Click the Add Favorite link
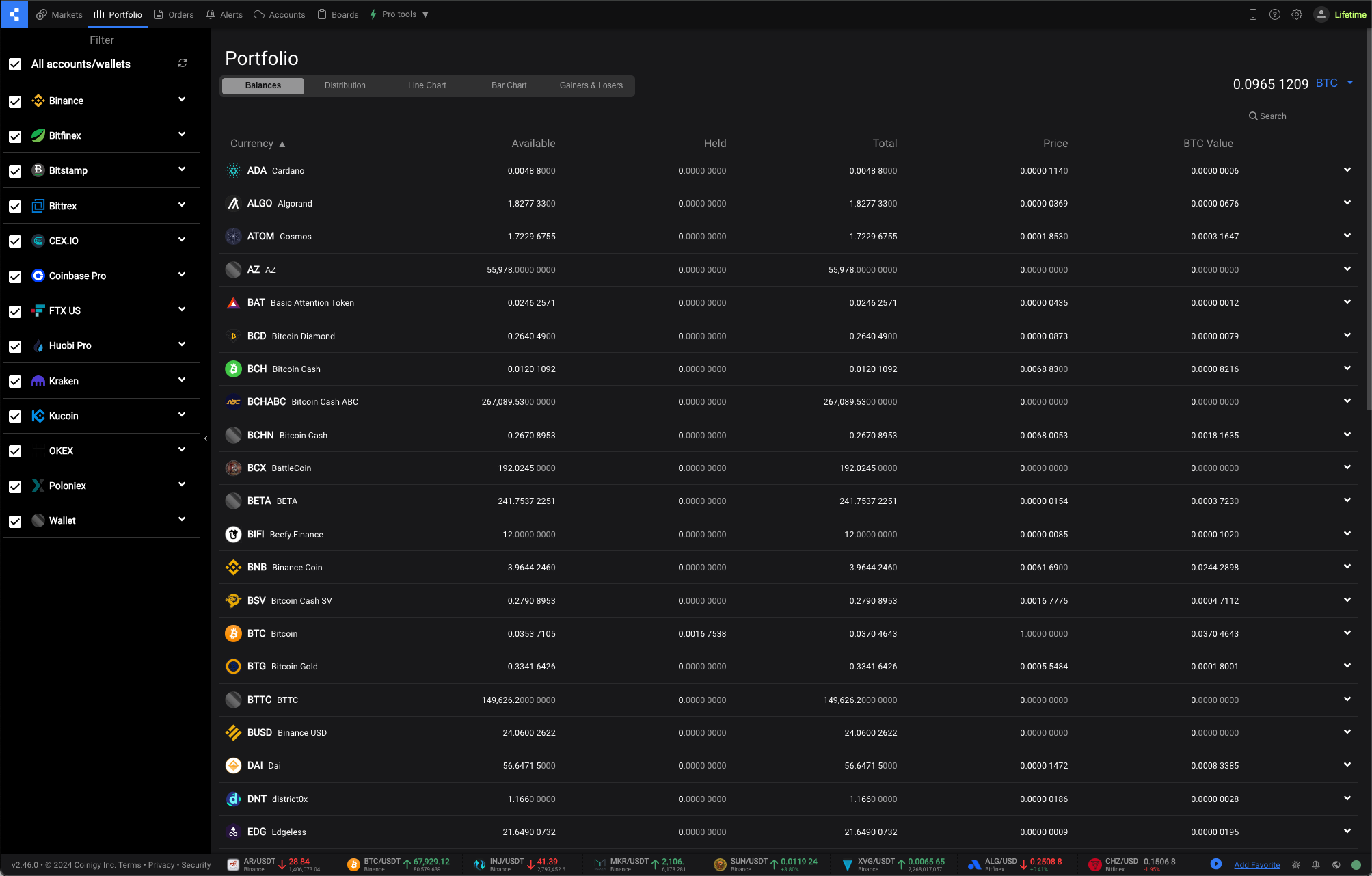Screen dimensions: 1372x876 click(x=1256, y=865)
